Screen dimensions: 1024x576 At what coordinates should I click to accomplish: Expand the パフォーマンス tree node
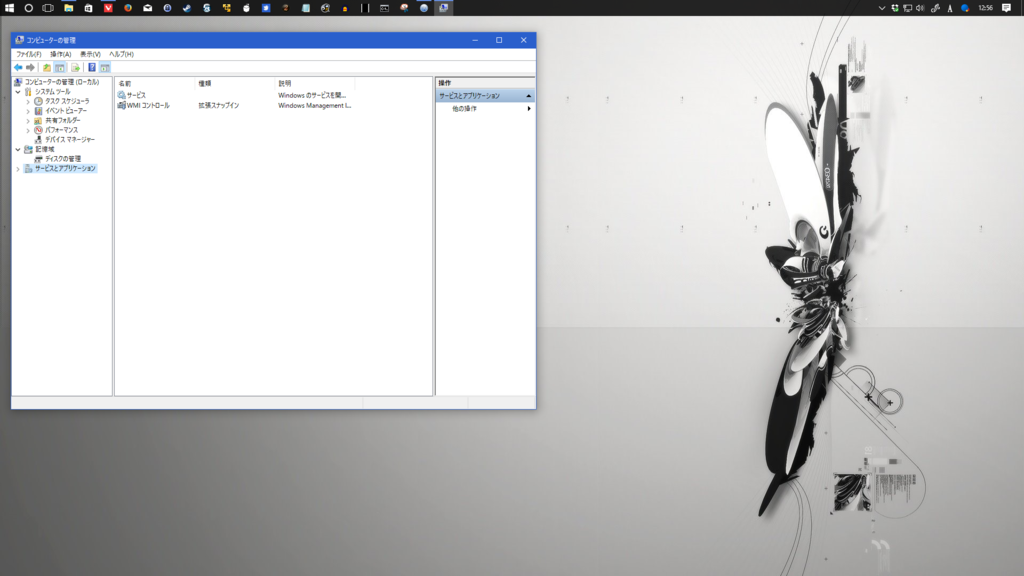coord(28,131)
